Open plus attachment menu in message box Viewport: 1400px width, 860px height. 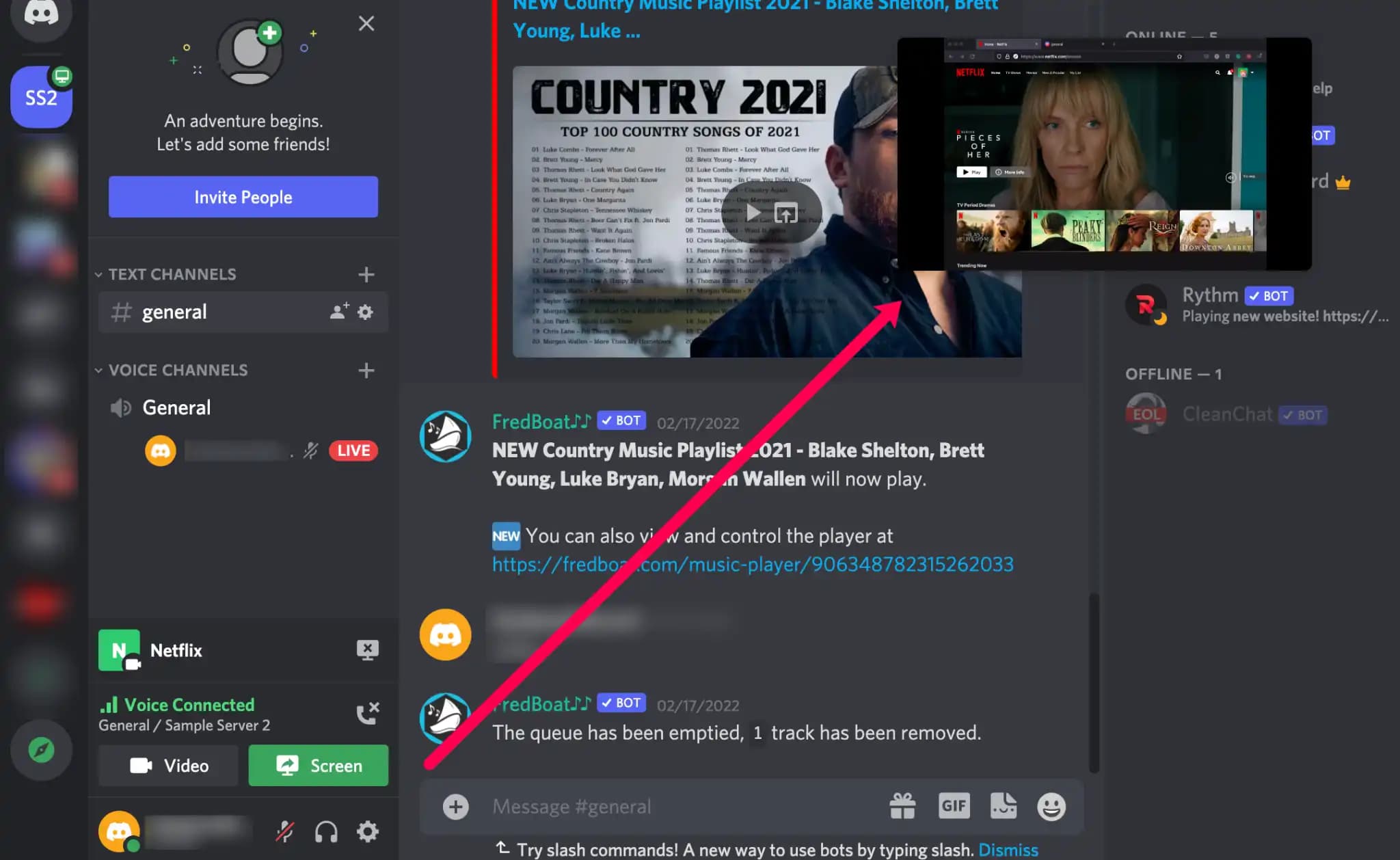(455, 807)
